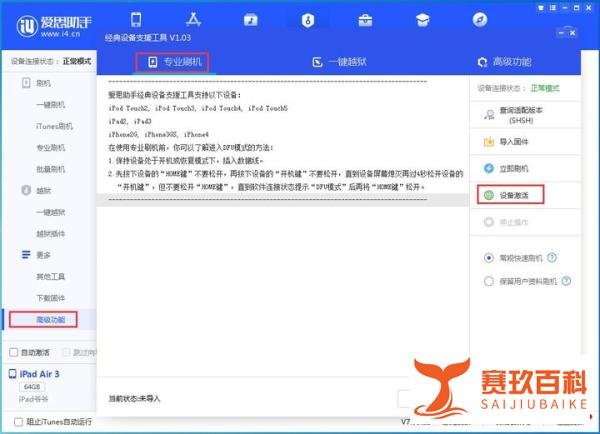
Task: Click the iPad Air 3 device icon
Action: (13, 374)
